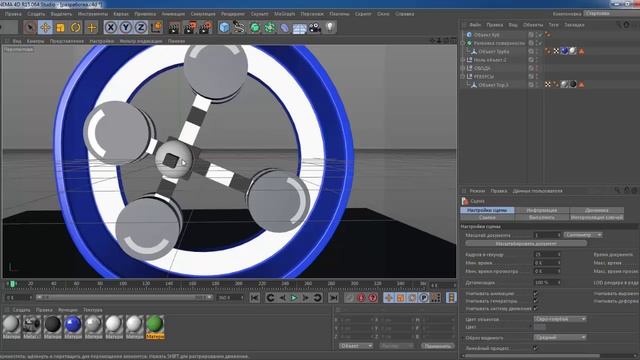The height and width of the screenshot is (360, 640).
Task: Click the timeline frame range slider
Action: click(x=124, y=298)
